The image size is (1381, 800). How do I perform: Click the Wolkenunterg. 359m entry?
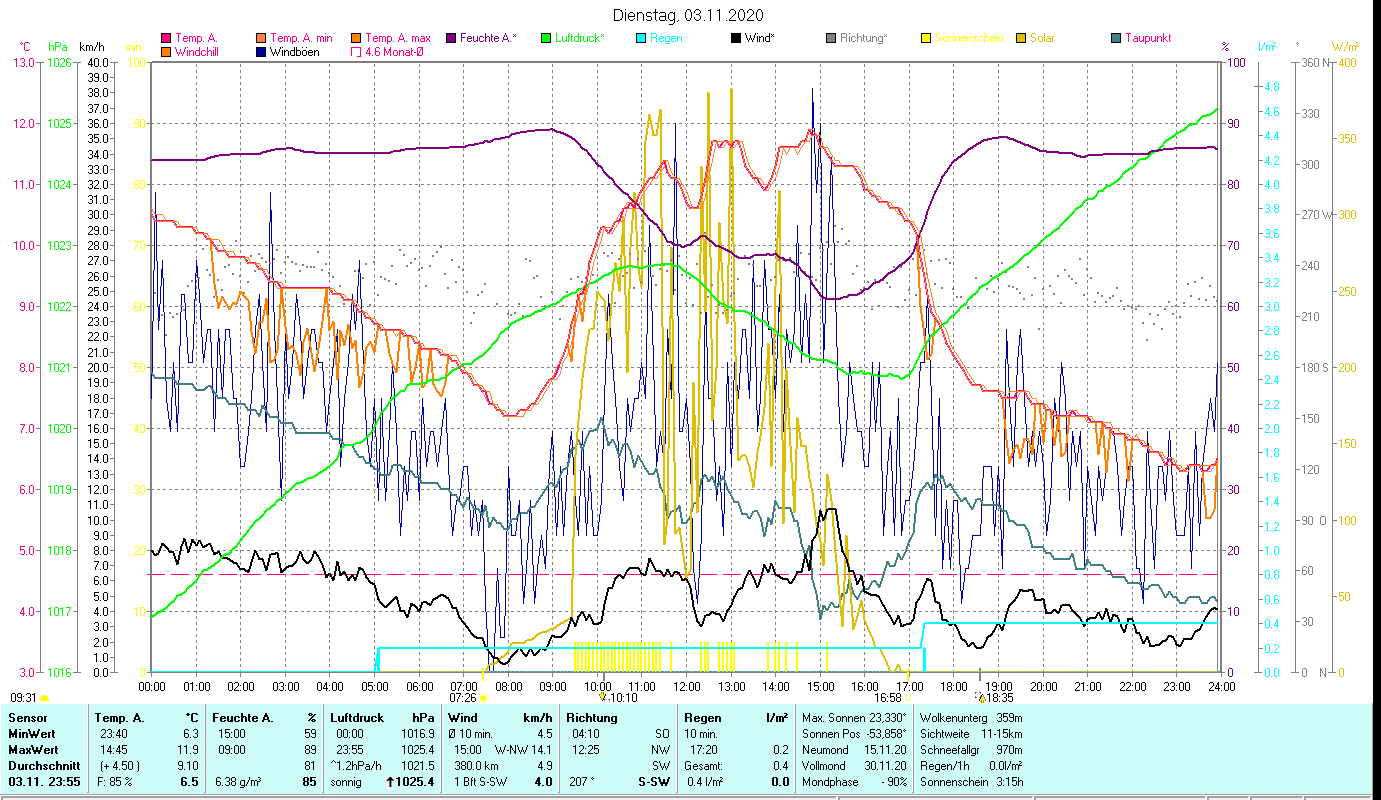[971, 718]
